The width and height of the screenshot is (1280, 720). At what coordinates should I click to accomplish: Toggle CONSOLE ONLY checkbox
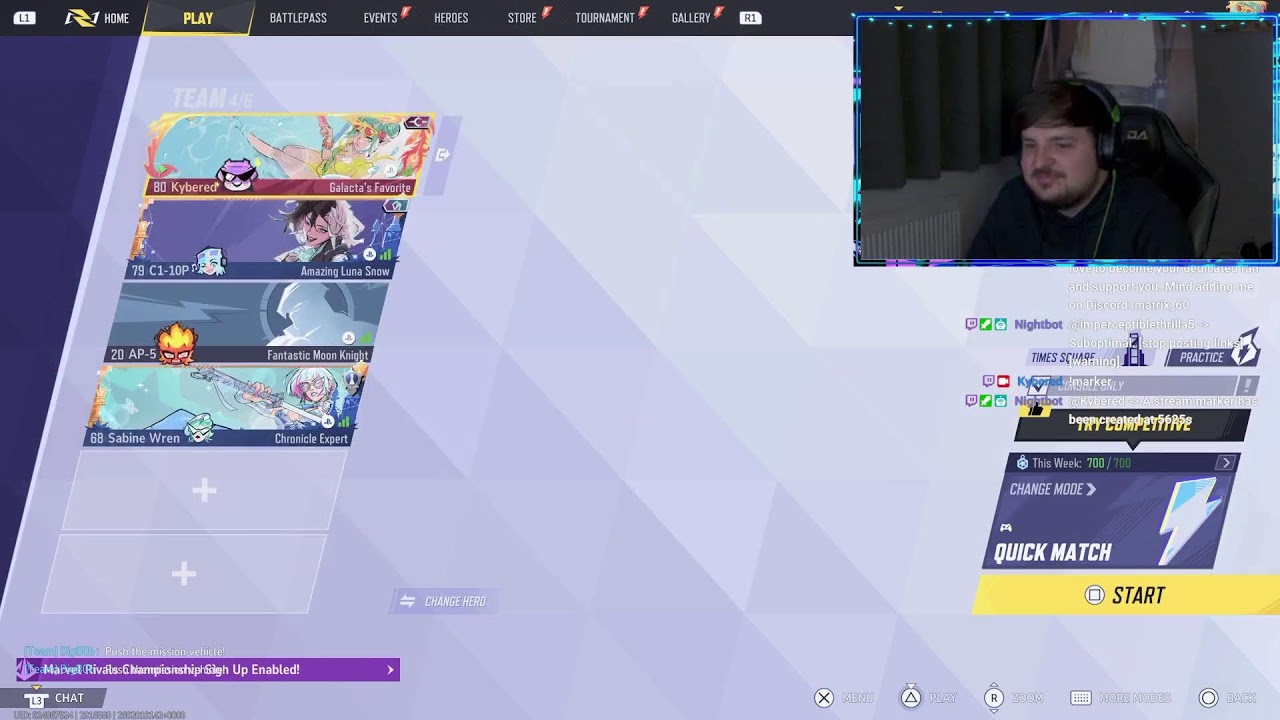tap(1041, 384)
